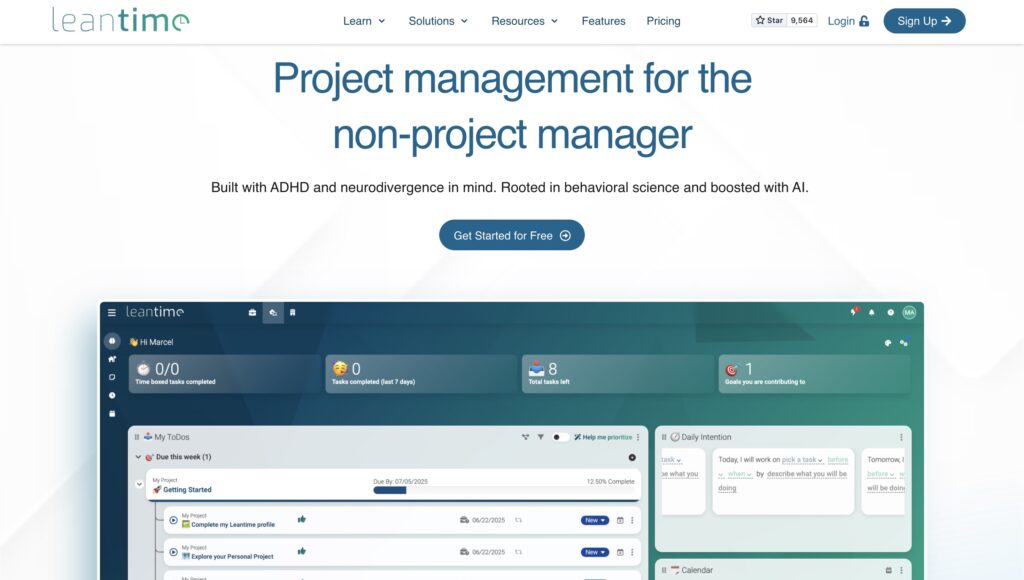Click thumbs-up on Complete my Leantime profile
1024x580 pixels.
[302, 519]
